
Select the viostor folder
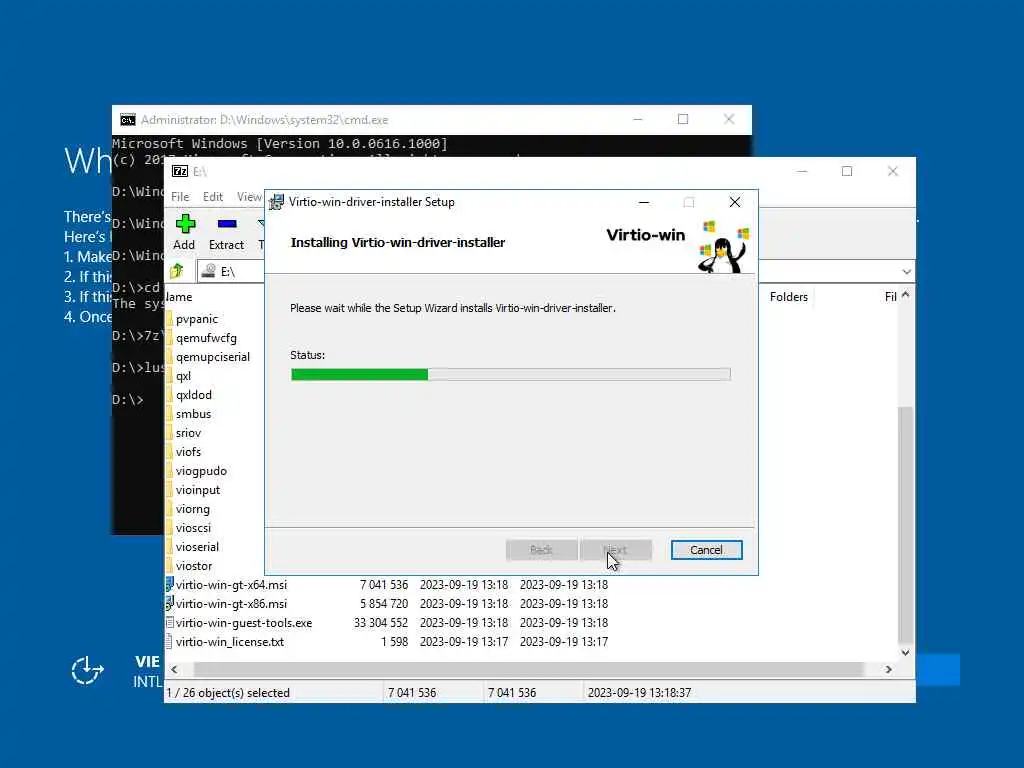pyautogui.click(x=193, y=566)
